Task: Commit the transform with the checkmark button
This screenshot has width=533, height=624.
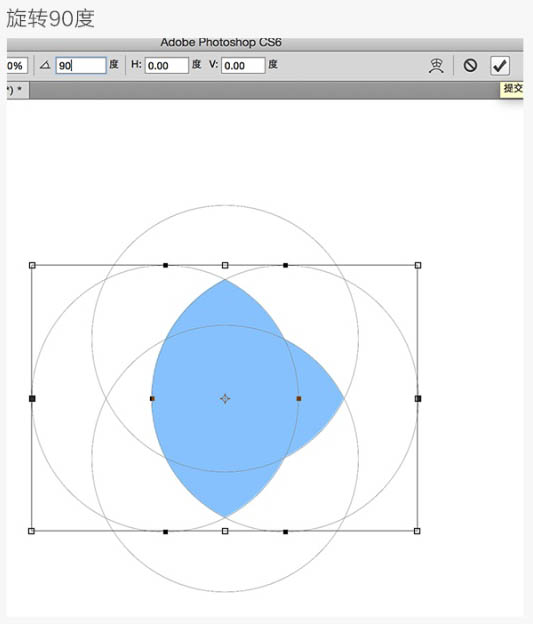Action: 500,65
